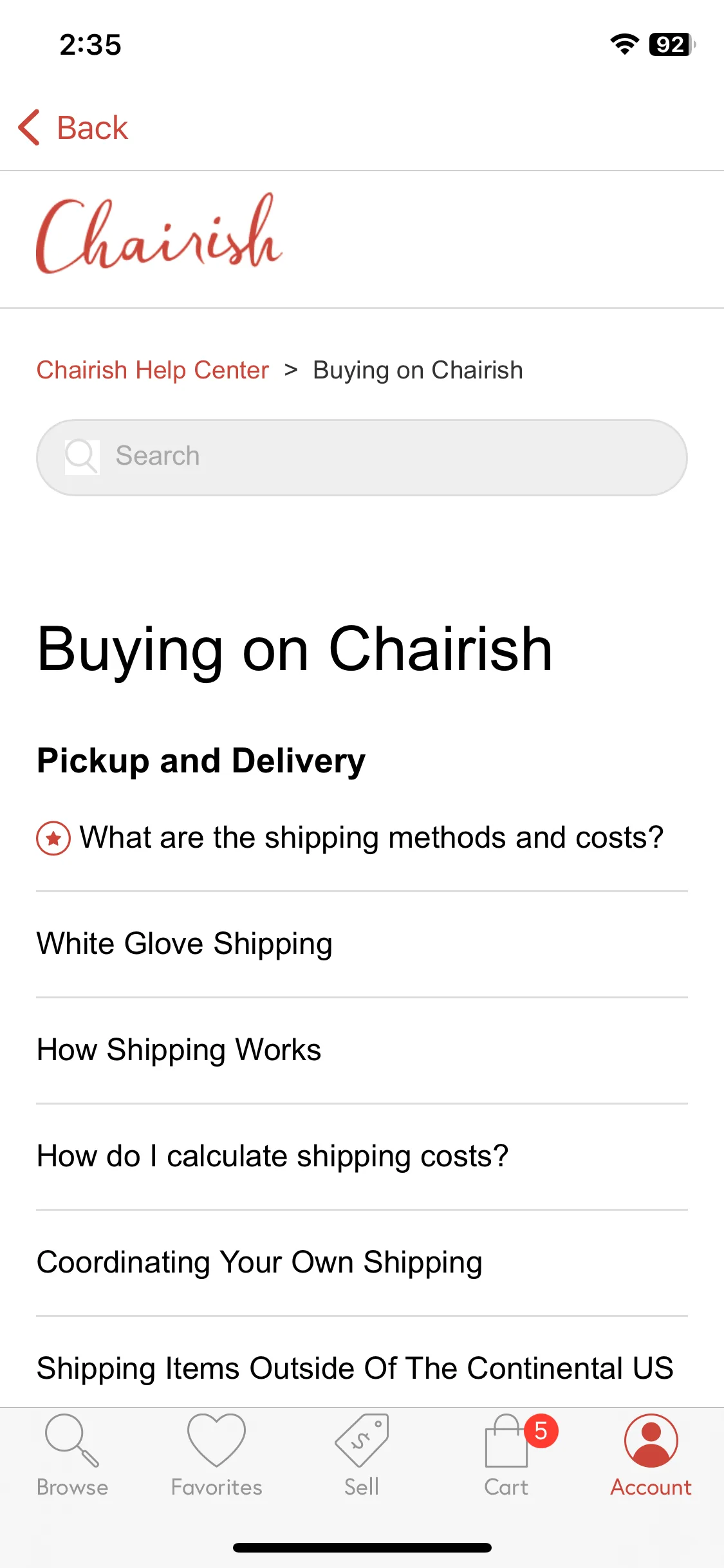Open White Glove Shipping article

click(185, 944)
